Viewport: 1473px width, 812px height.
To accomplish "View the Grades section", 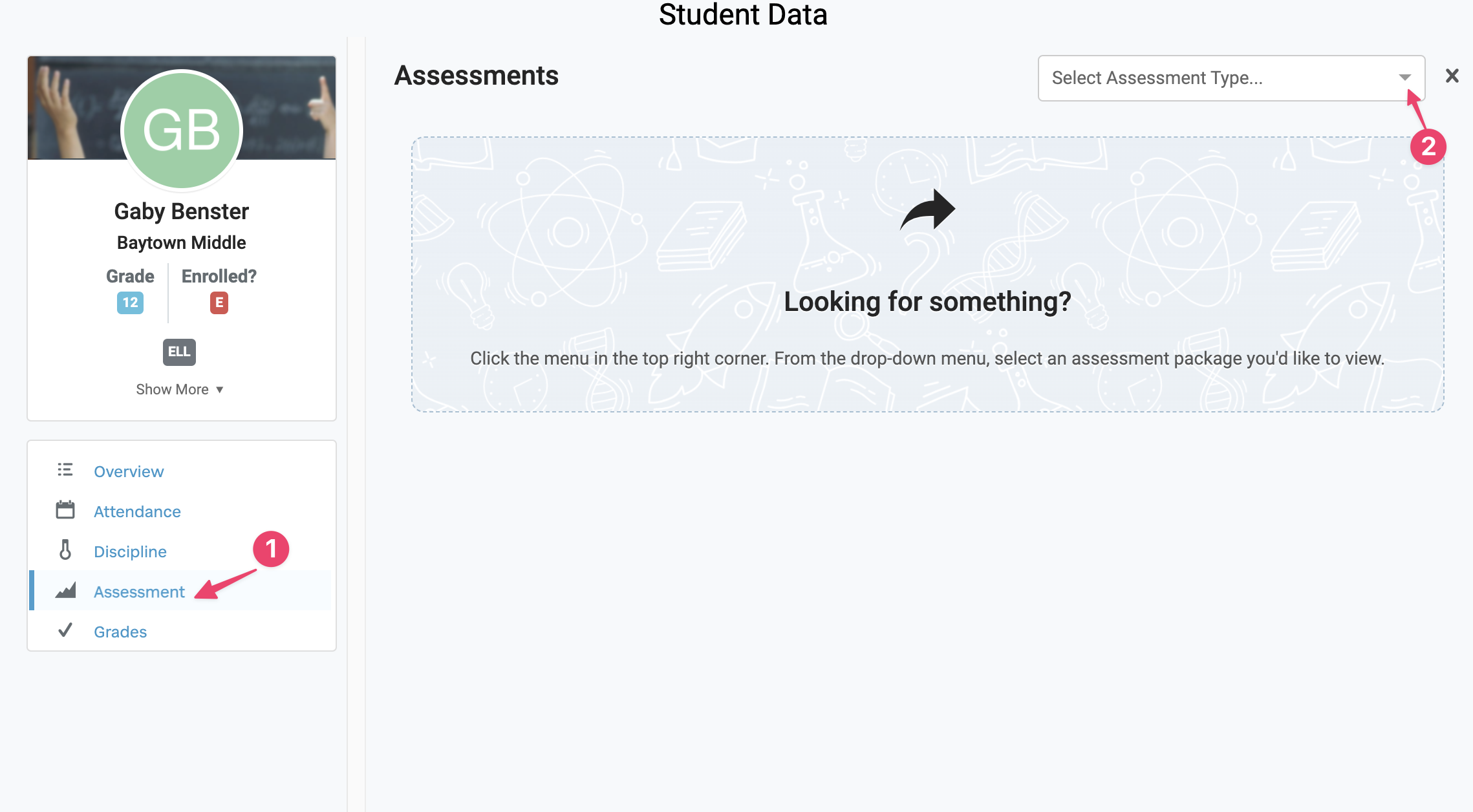I will 120,632.
